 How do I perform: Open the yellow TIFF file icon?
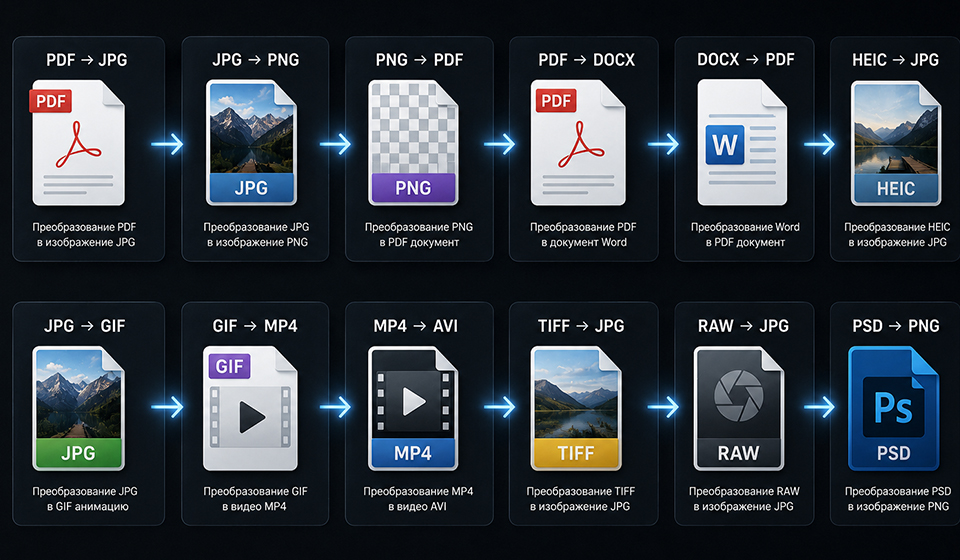[x=576, y=408]
